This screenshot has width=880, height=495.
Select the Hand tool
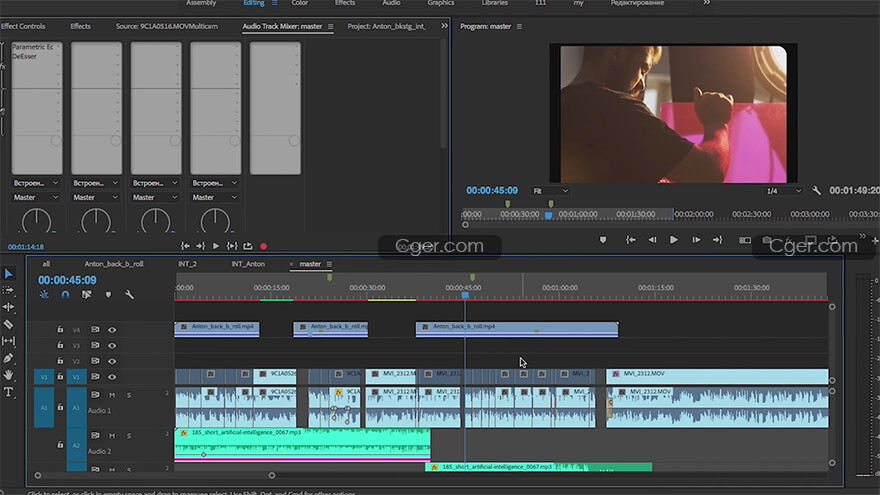click(x=8, y=375)
